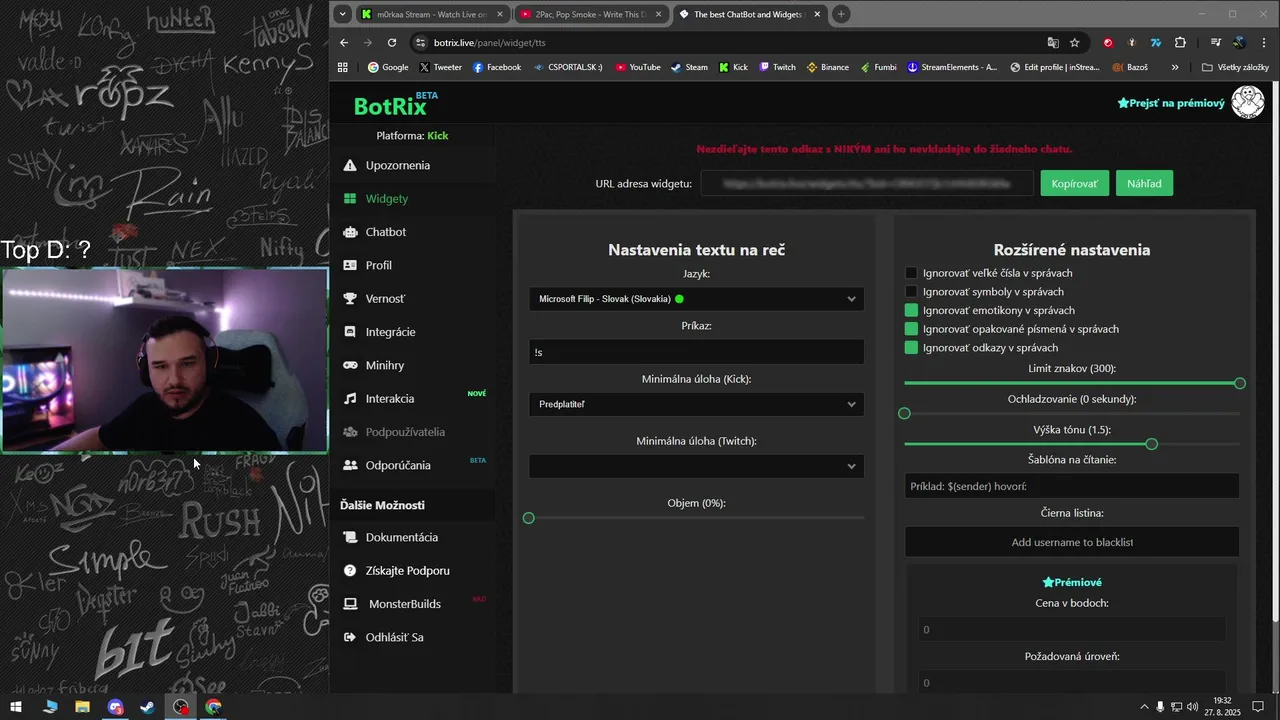This screenshot has height=720, width=1280.
Task: Click Prejsť na prémiový link
Action: pos(1171,103)
